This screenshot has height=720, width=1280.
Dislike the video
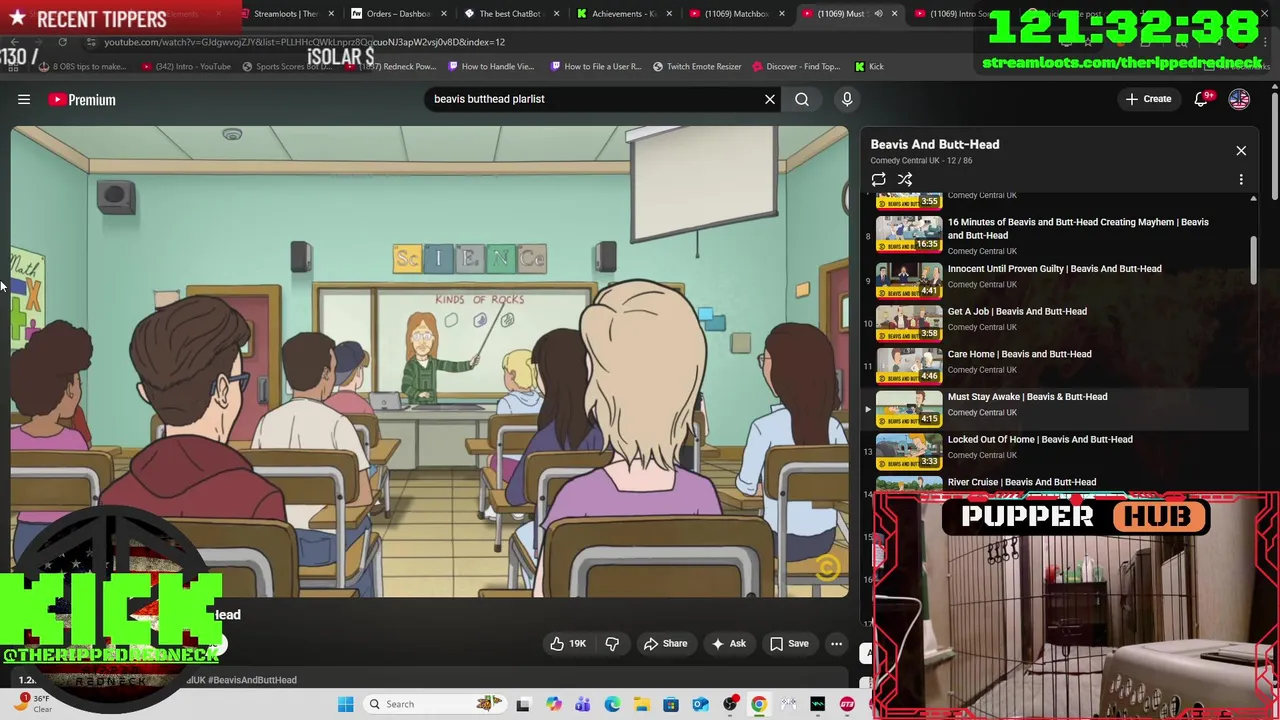[612, 644]
